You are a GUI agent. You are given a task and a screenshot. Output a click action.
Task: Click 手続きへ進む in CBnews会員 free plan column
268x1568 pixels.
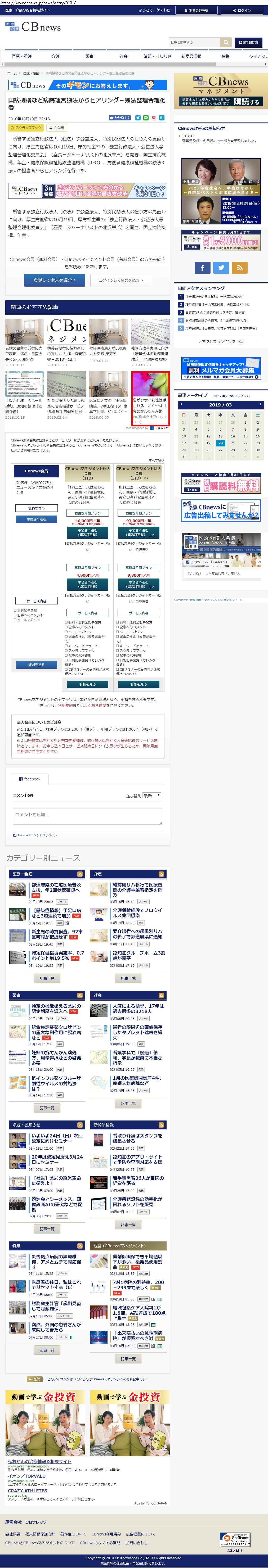[x=37, y=519]
